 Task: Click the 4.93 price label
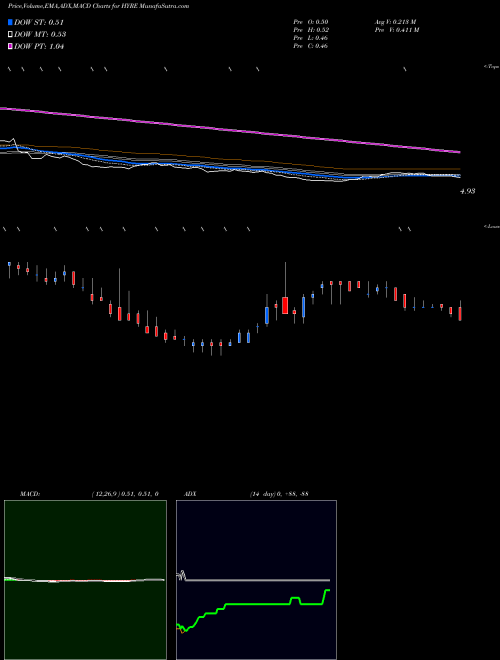(x=468, y=191)
